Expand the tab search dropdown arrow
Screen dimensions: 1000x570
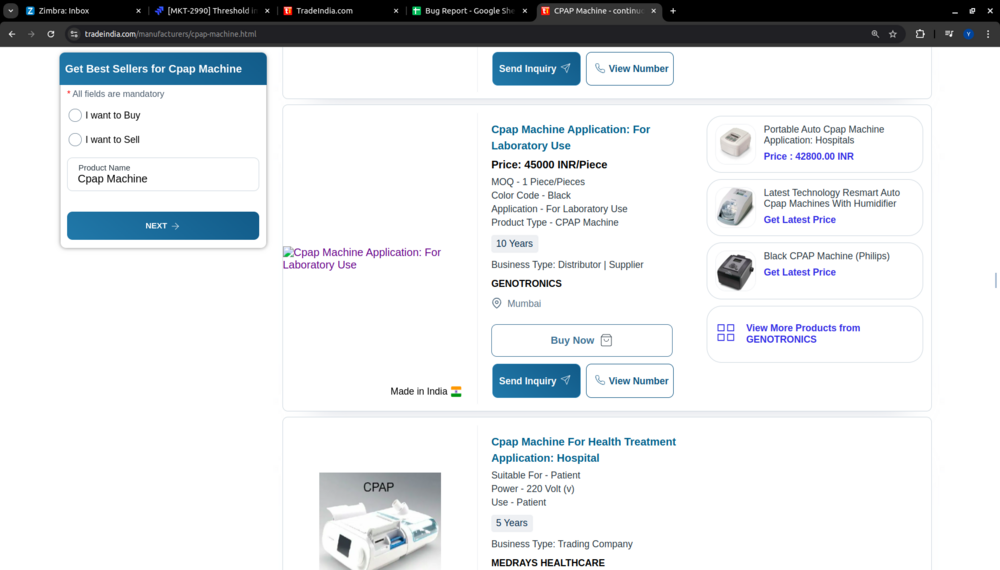click(10, 11)
